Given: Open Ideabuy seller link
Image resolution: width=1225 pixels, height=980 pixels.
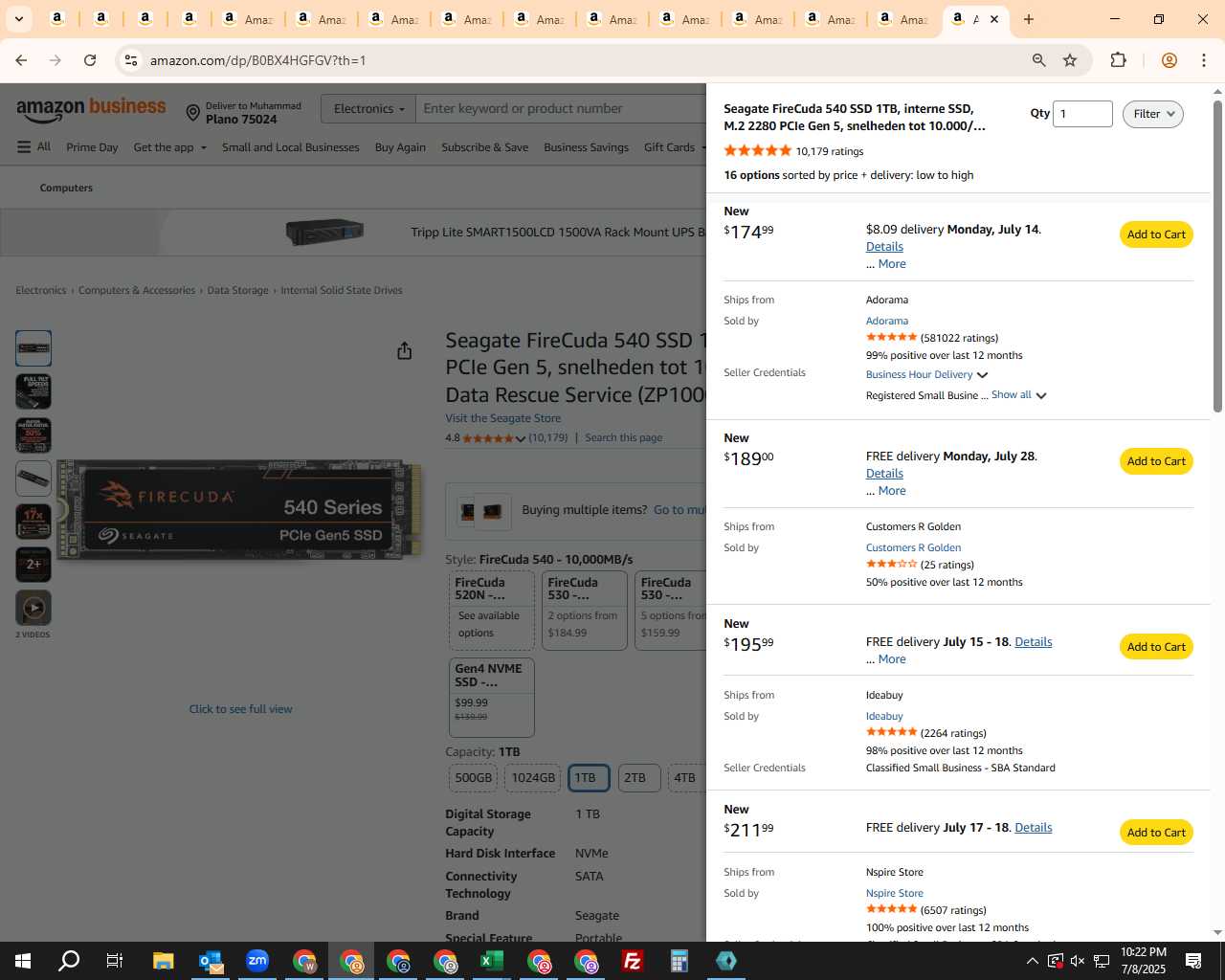Looking at the screenshot, I should 884,716.
